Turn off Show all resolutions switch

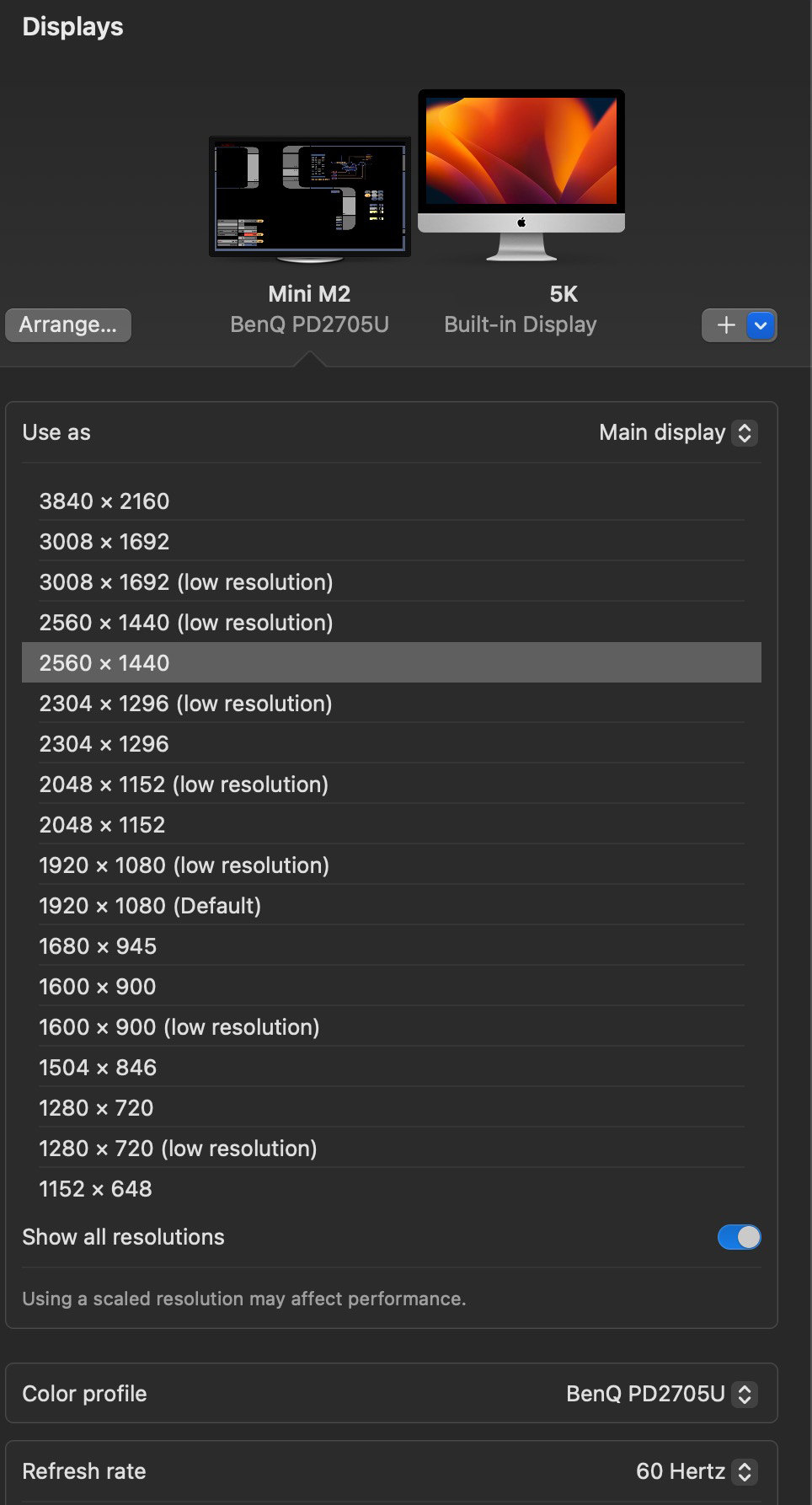point(739,1237)
